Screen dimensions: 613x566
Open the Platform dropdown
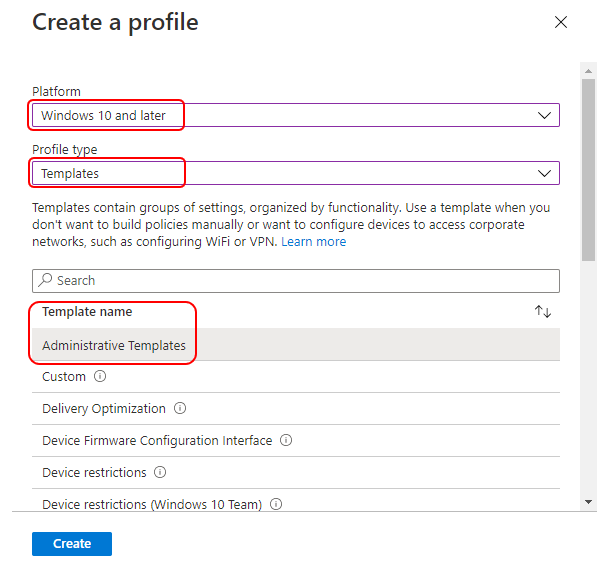(296, 115)
